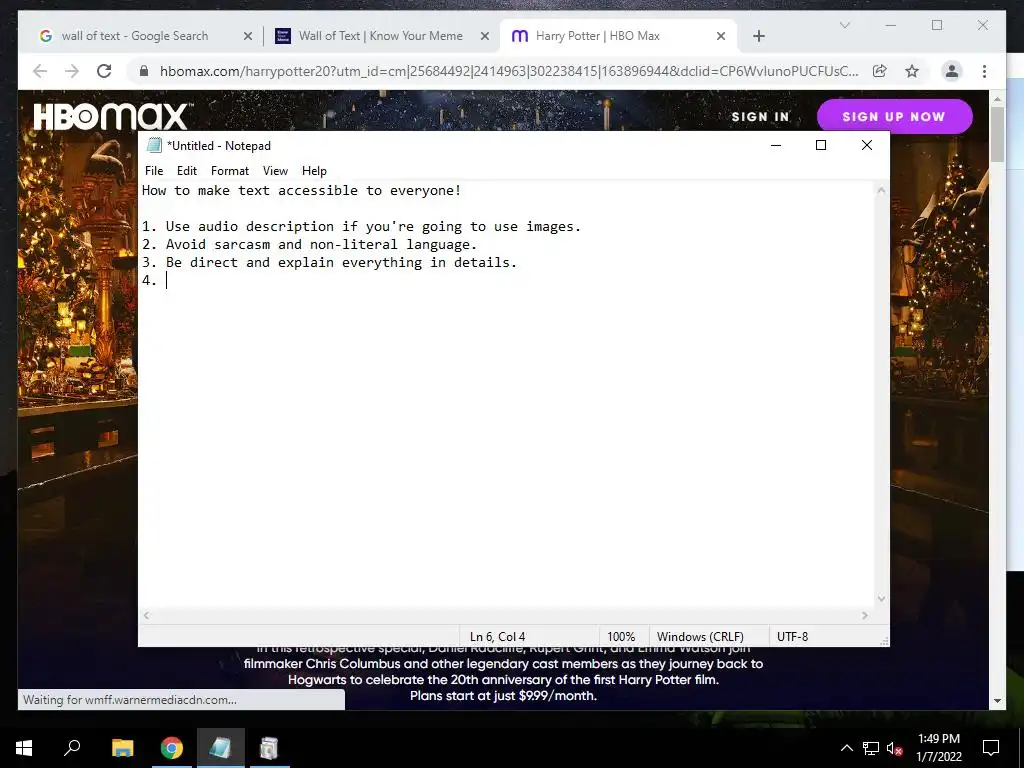This screenshot has width=1024, height=768.
Task: Open Notepad File menu
Action: pyautogui.click(x=154, y=170)
